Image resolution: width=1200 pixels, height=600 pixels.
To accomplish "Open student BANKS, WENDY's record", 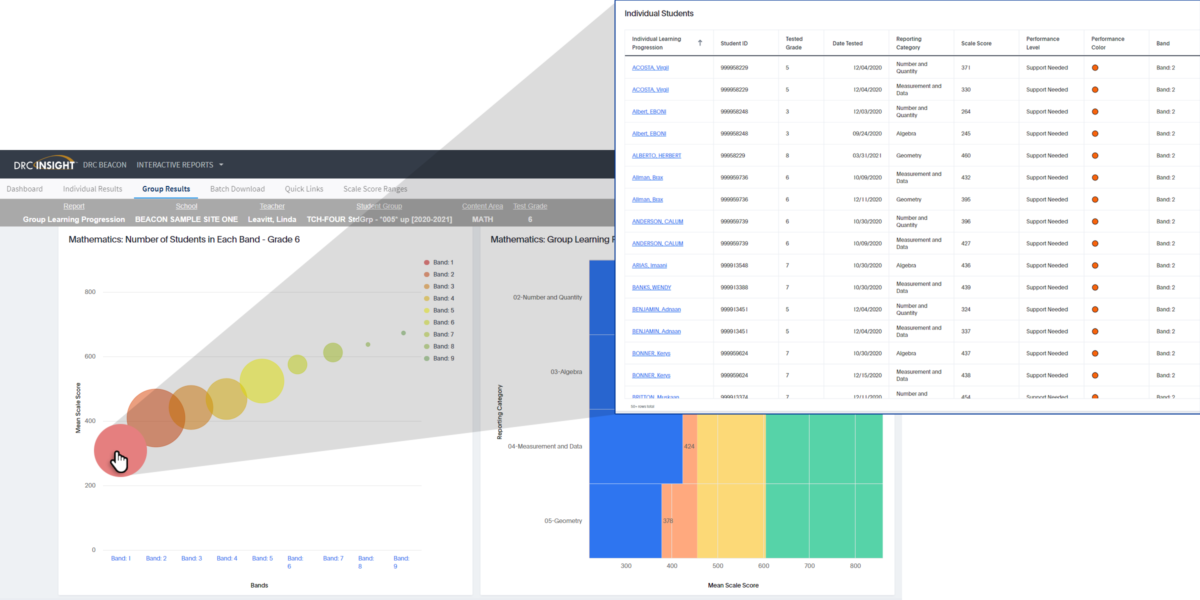I will pos(650,287).
